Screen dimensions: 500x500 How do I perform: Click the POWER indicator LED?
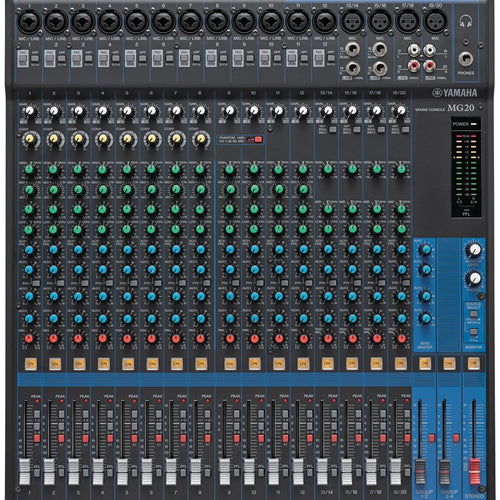point(474,124)
